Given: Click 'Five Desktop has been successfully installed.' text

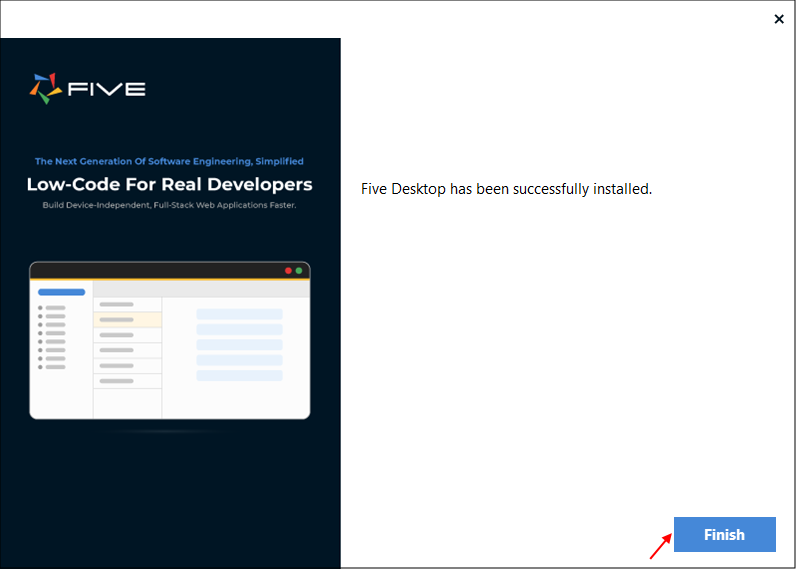Looking at the screenshot, I should click(506, 189).
